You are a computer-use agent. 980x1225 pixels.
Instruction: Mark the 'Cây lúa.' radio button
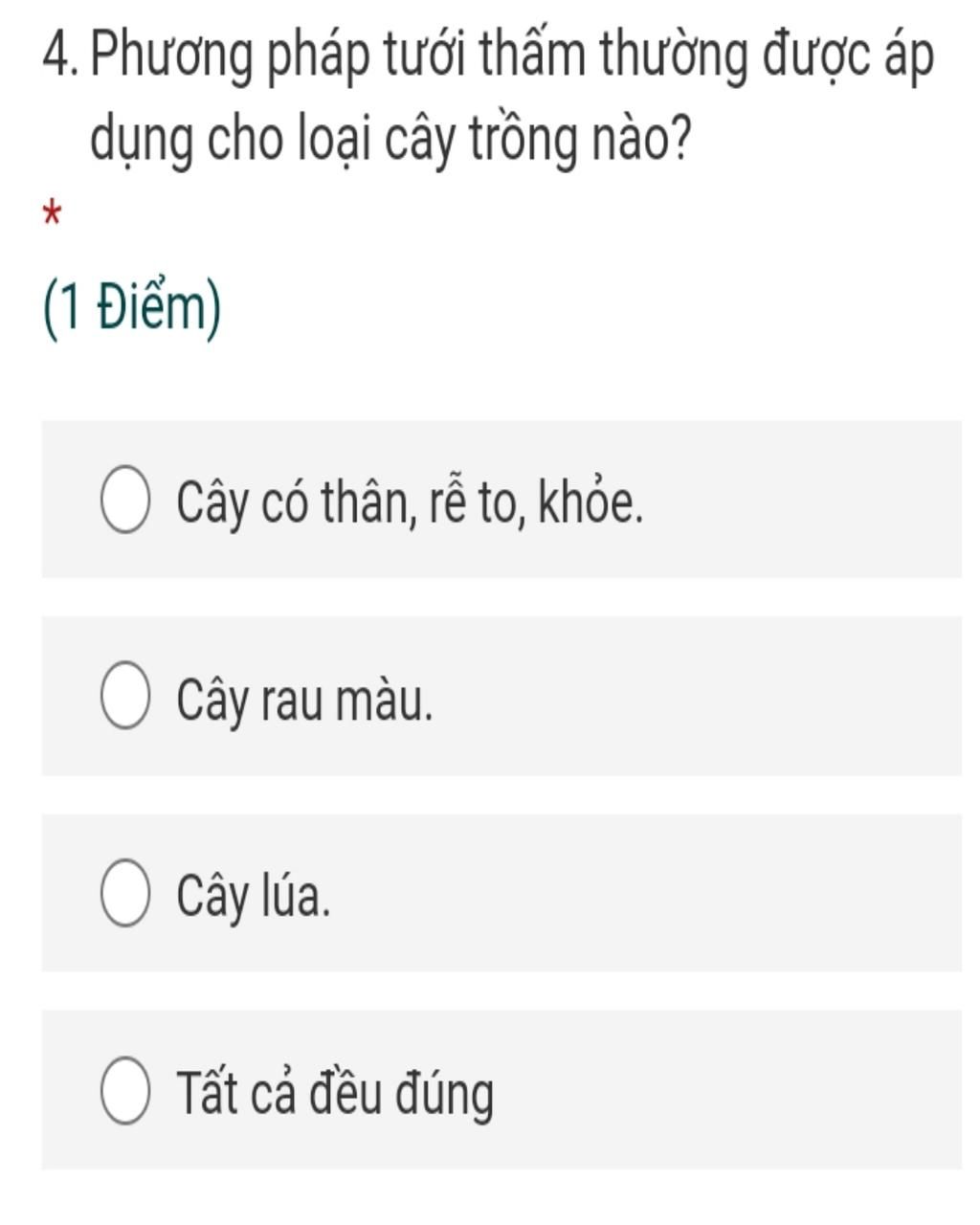click(124, 894)
